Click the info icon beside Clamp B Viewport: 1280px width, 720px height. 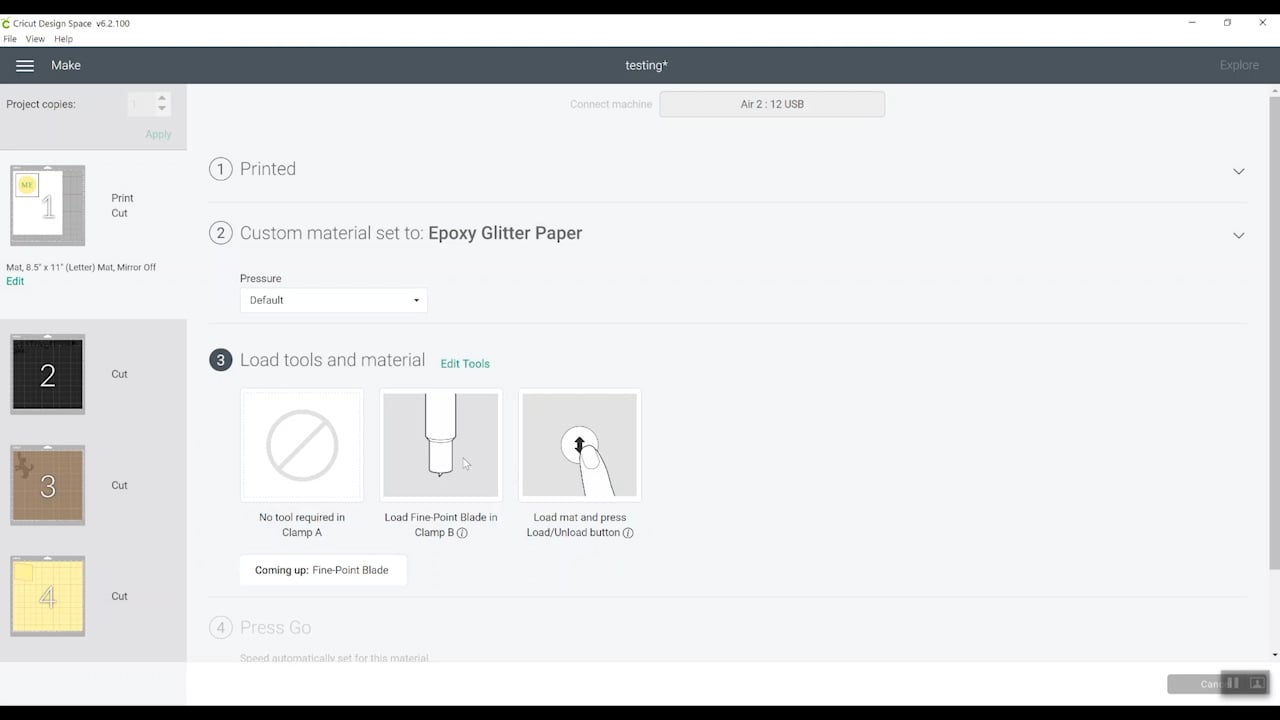pos(462,533)
